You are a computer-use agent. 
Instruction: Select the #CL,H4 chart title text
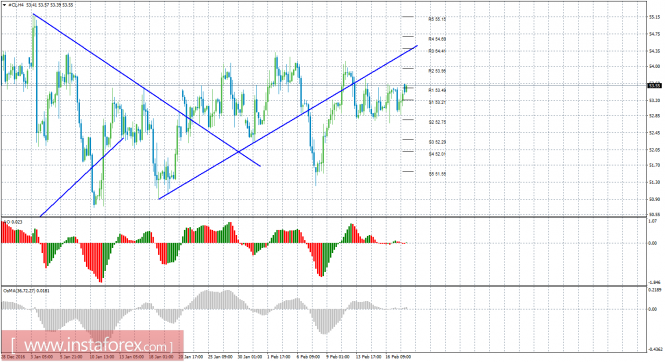tap(16, 5)
